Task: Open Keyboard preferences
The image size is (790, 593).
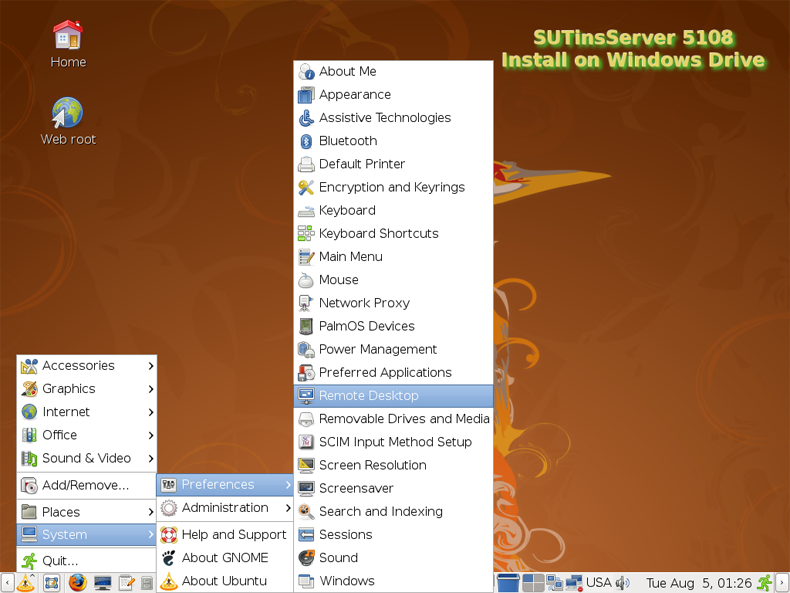Action: click(393, 211)
